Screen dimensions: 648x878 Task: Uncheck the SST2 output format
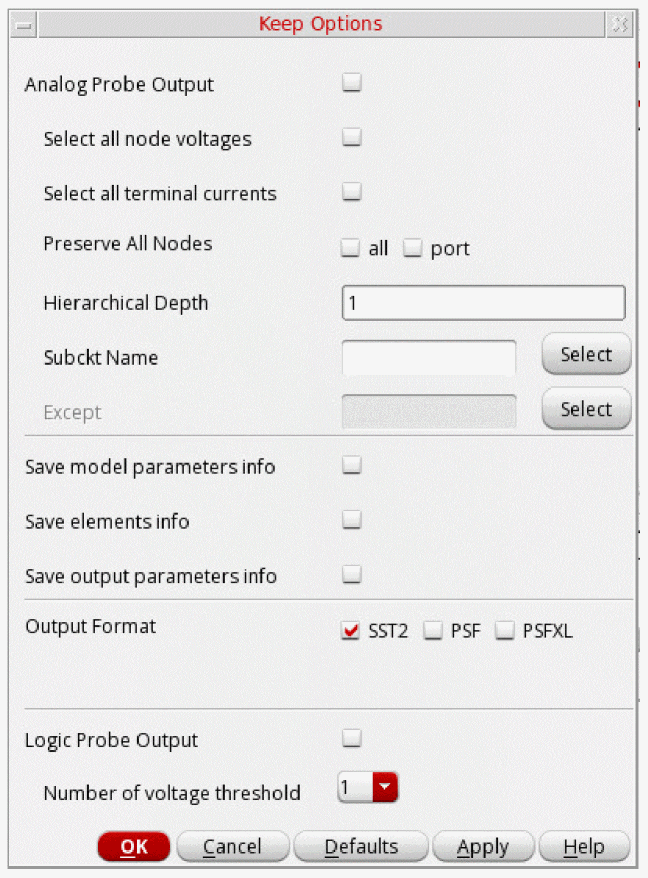(x=351, y=631)
